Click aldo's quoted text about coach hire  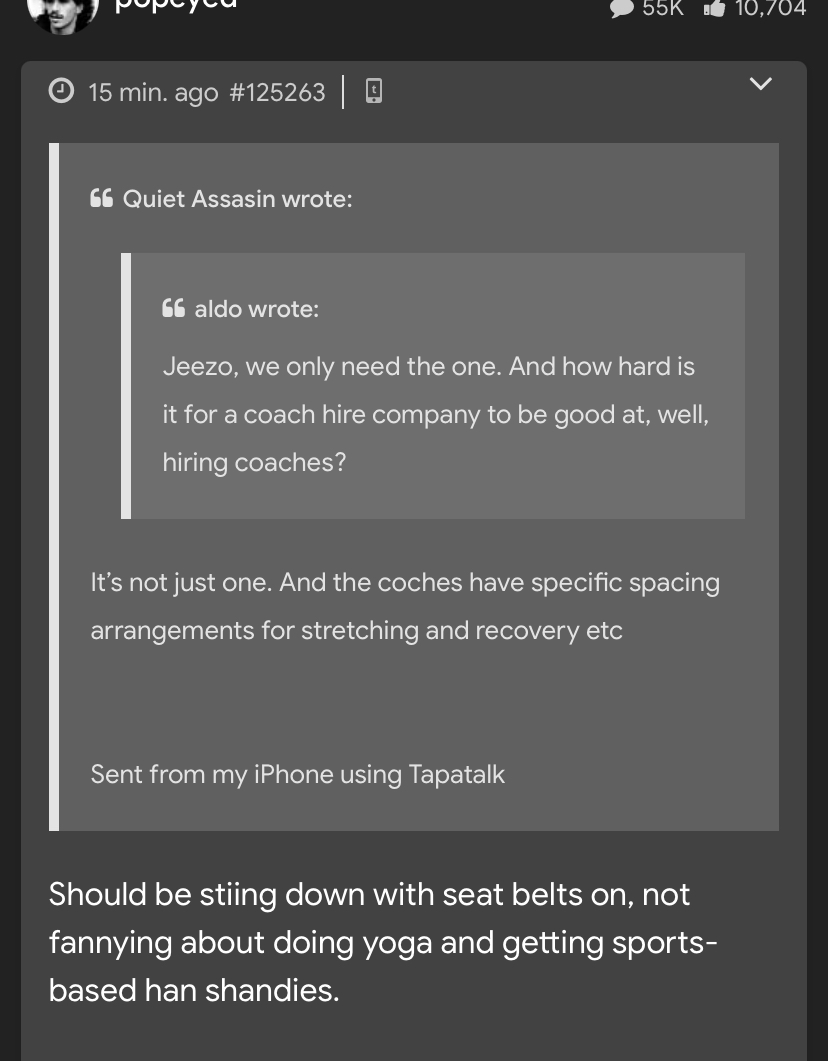435,414
